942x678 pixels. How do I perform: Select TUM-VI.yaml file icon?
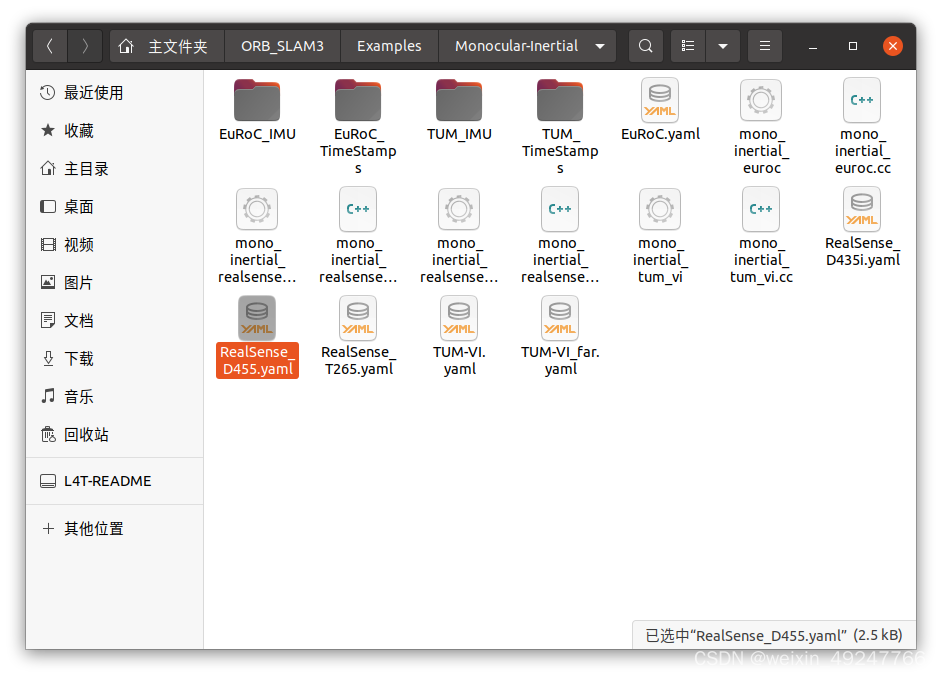point(459,318)
